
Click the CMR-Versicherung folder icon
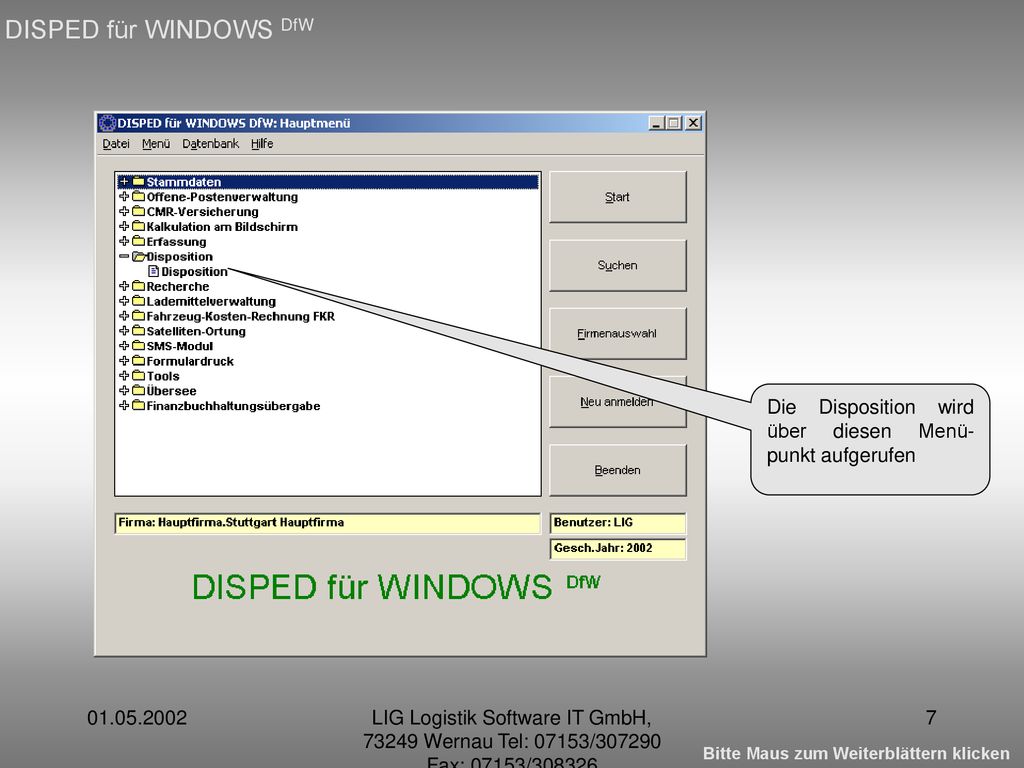tap(138, 212)
